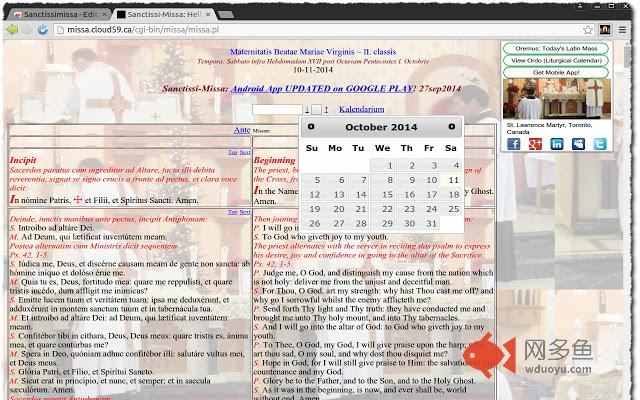This screenshot has height=400, width=640.
Task: Click the date input field
Action: (x=277, y=109)
